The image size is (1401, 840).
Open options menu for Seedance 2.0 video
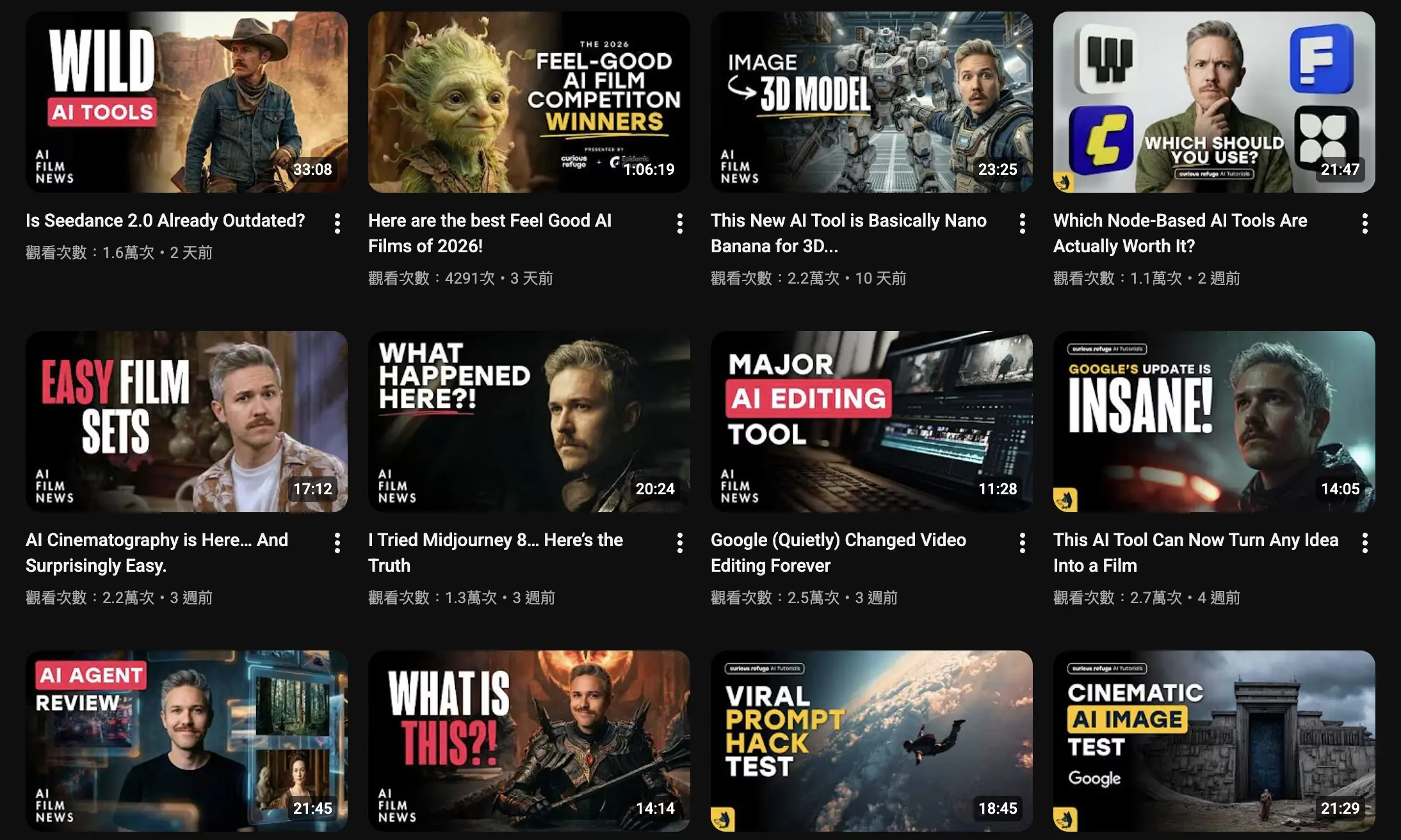[x=337, y=223]
